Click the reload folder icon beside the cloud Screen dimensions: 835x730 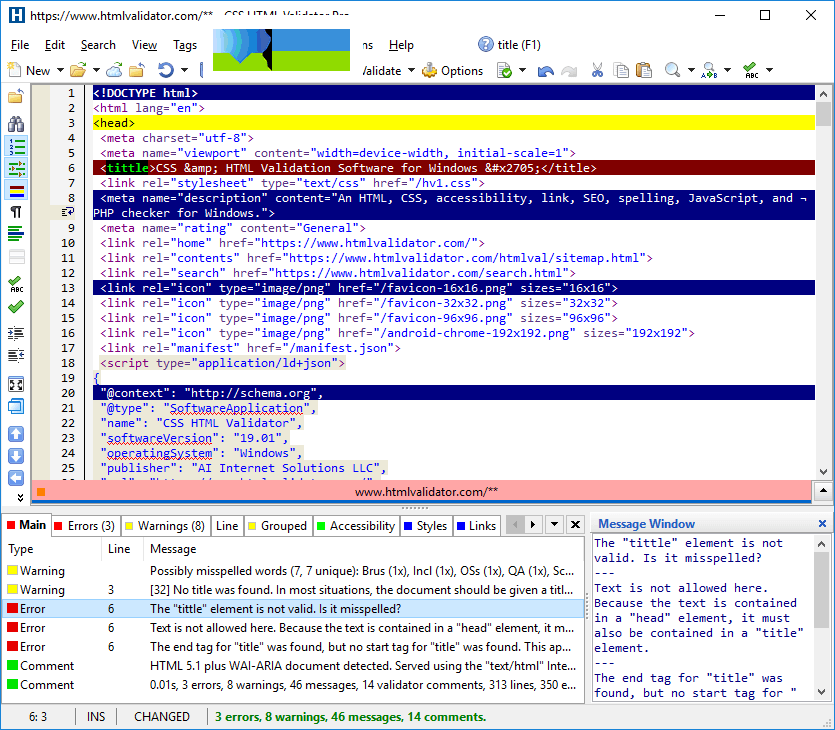[x=137, y=70]
